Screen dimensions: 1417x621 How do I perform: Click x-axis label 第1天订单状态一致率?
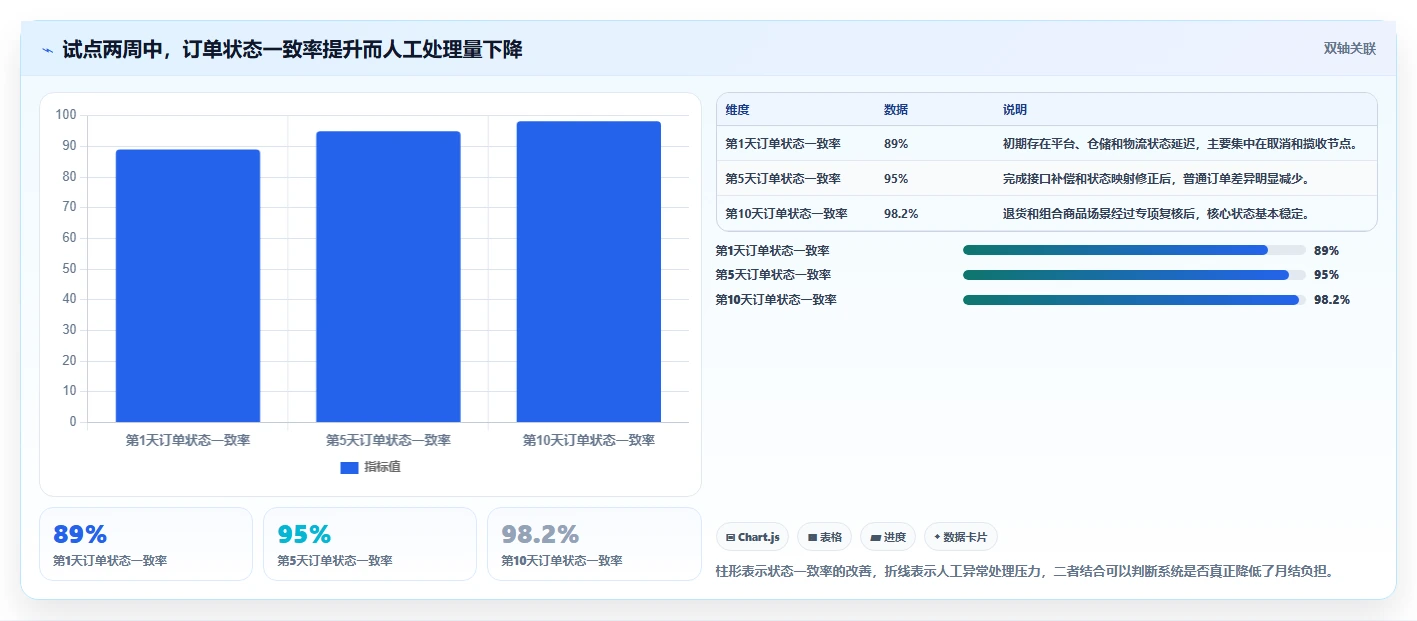click(188, 440)
